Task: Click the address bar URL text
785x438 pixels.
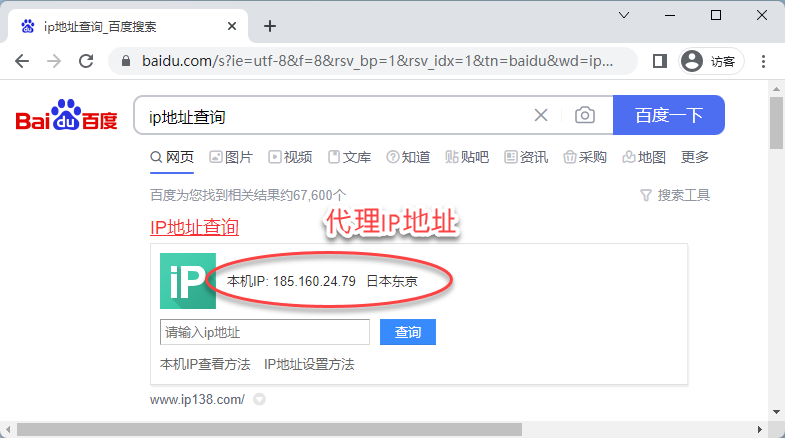Action: [377, 61]
